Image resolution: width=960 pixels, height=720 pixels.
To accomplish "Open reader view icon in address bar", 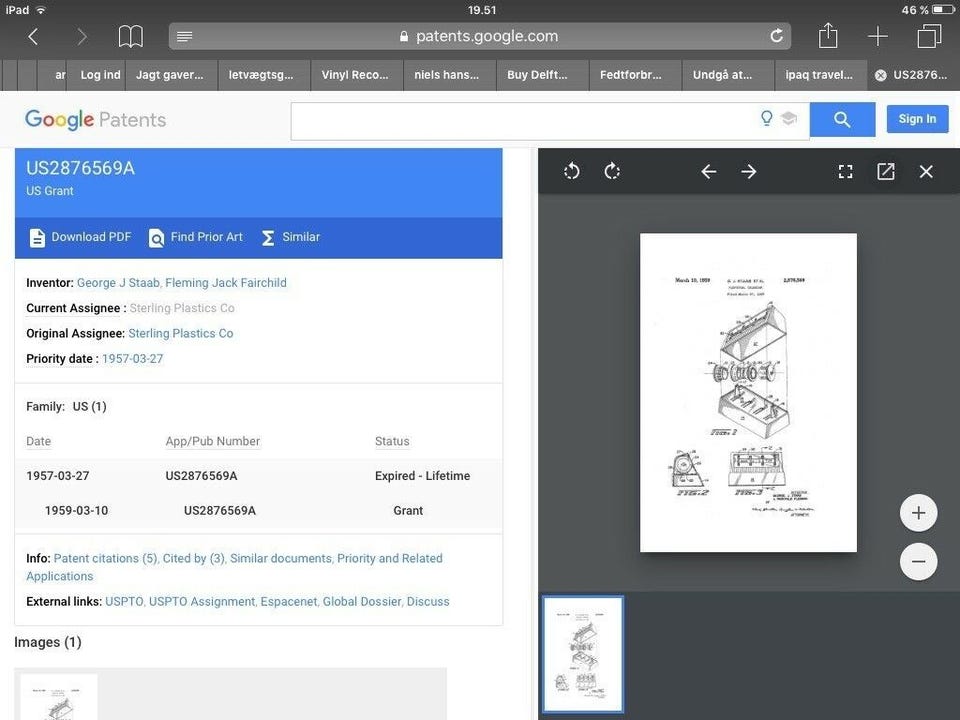I will (184, 37).
